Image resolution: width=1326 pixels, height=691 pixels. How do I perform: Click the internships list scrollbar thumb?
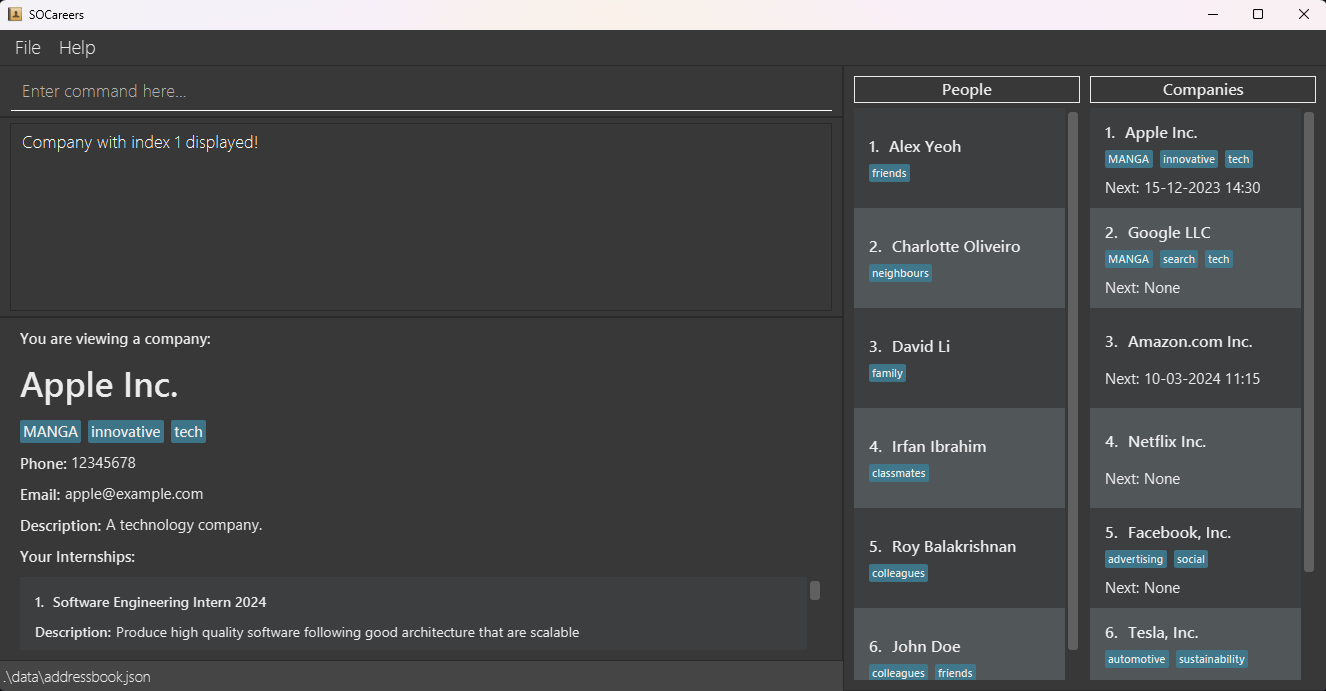click(x=815, y=591)
